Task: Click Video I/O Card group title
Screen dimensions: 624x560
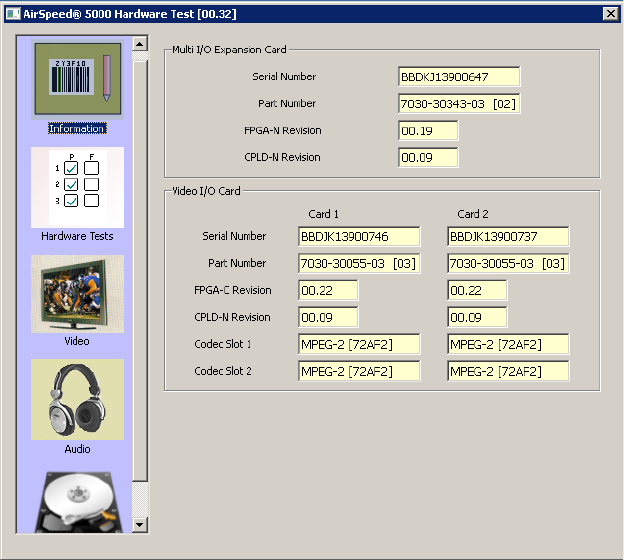Action: 206,191
